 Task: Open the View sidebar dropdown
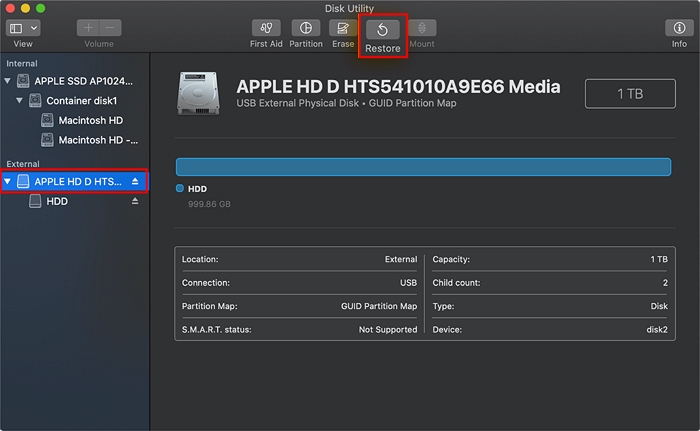click(x=24, y=29)
